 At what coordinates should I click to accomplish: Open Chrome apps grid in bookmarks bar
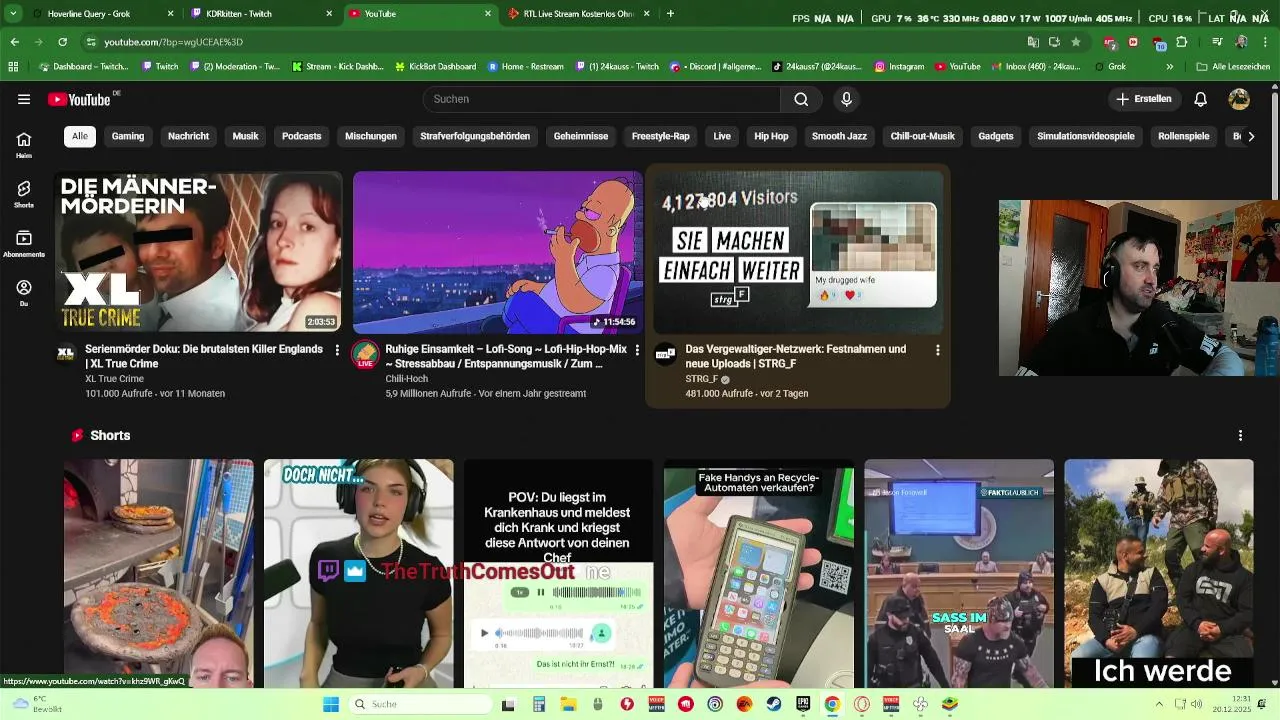13,67
